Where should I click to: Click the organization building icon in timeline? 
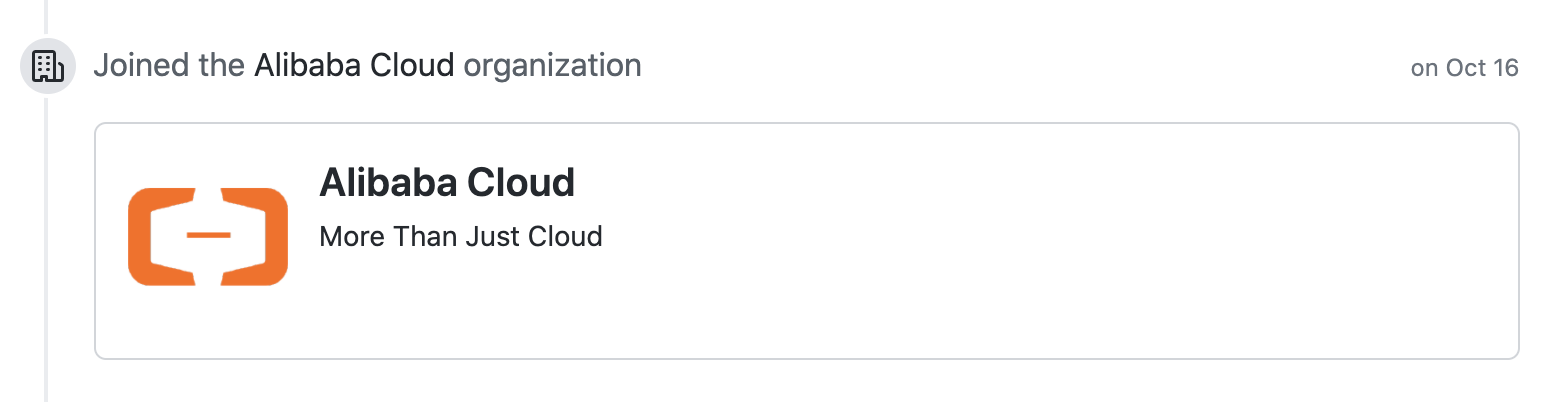48,66
